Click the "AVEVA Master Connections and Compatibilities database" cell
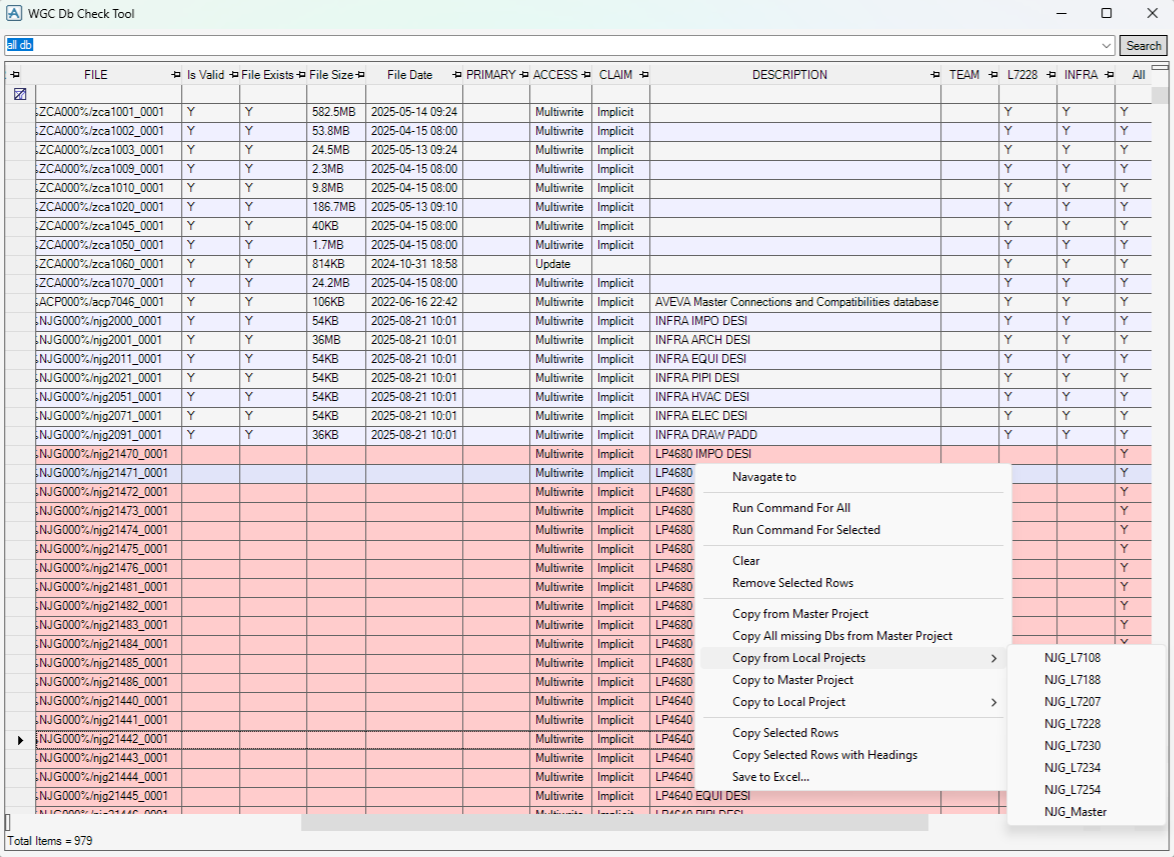Viewport: 1174px width, 857px height. pyautogui.click(x=795, y=302)
